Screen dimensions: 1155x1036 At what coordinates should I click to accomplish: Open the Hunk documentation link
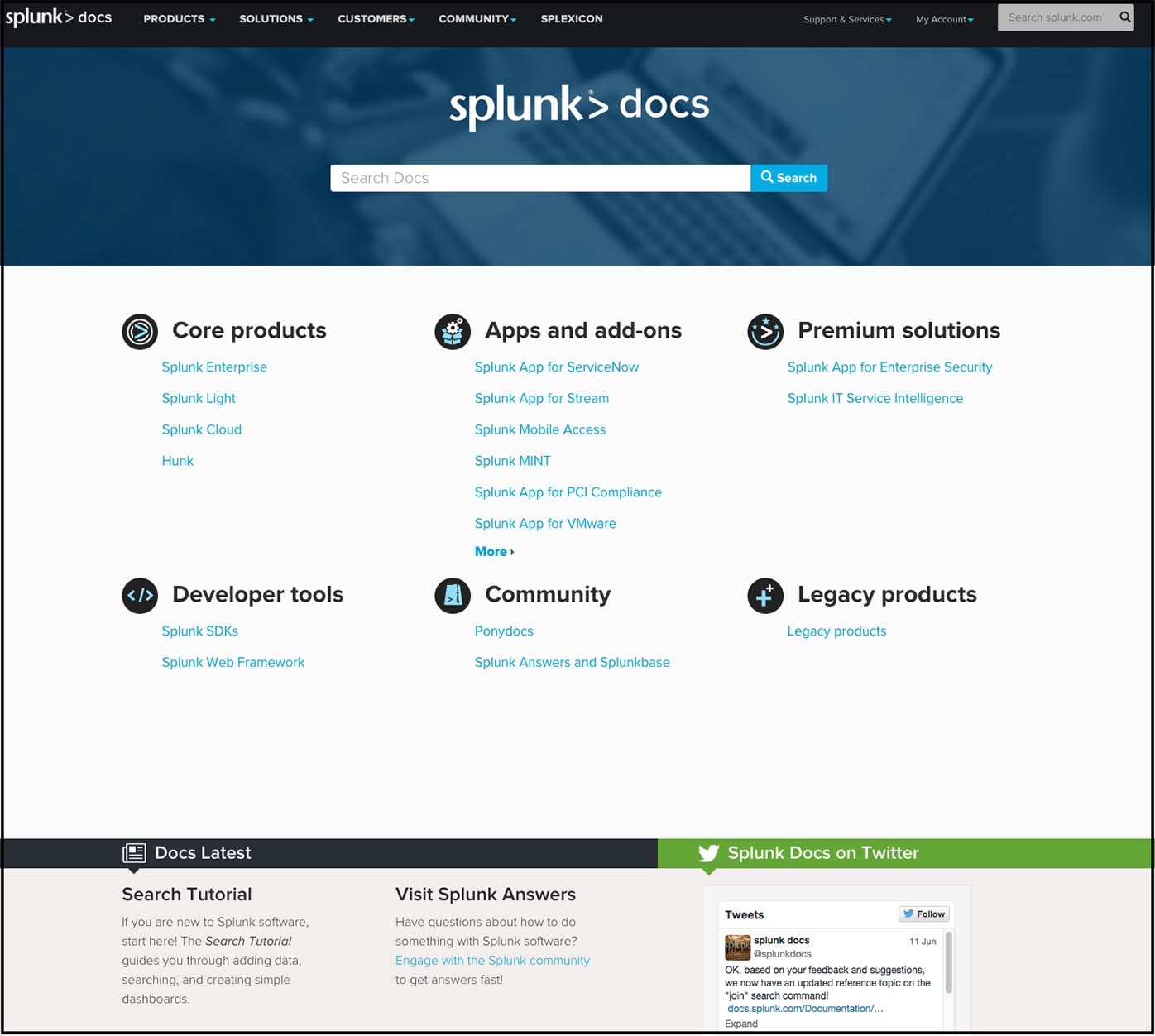[x=177, y=461]
